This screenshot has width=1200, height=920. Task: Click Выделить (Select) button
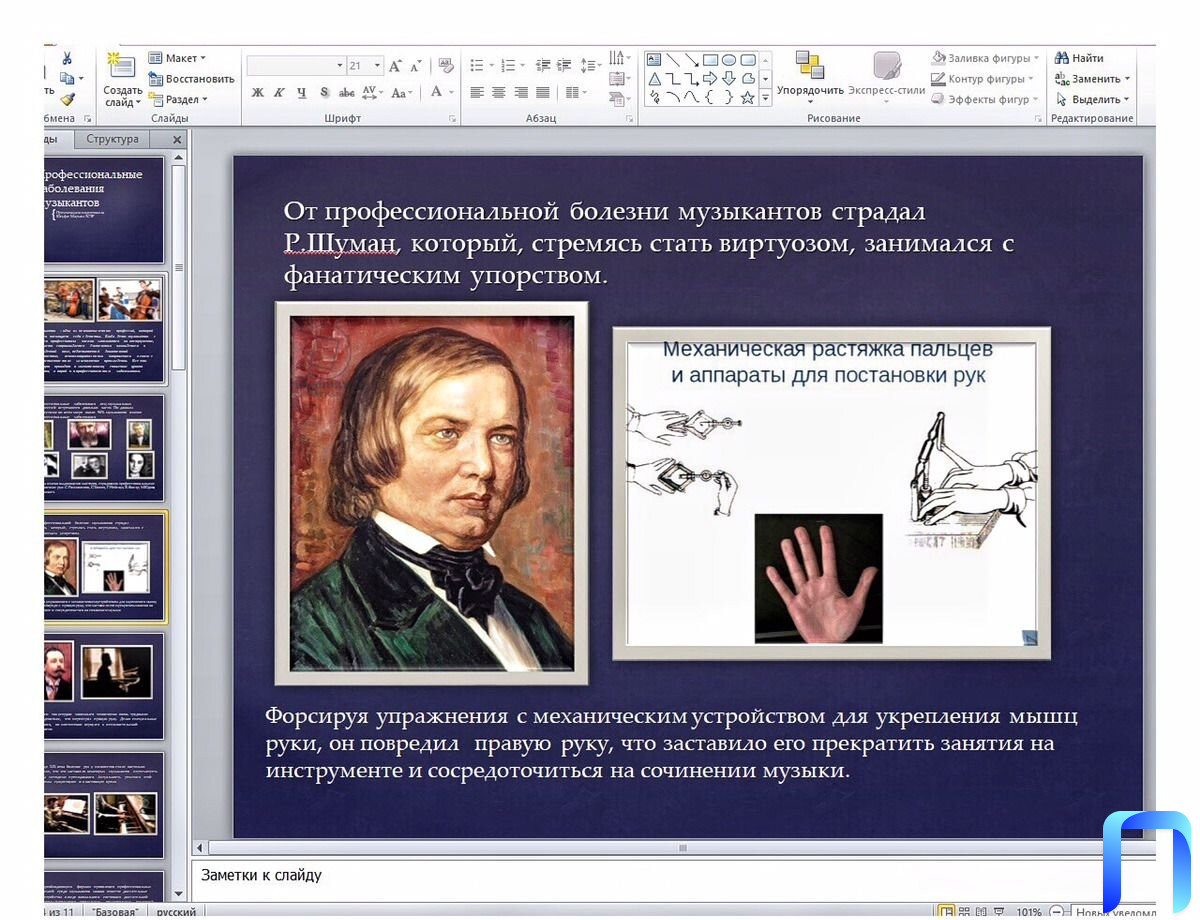(x=1092, y=99)
